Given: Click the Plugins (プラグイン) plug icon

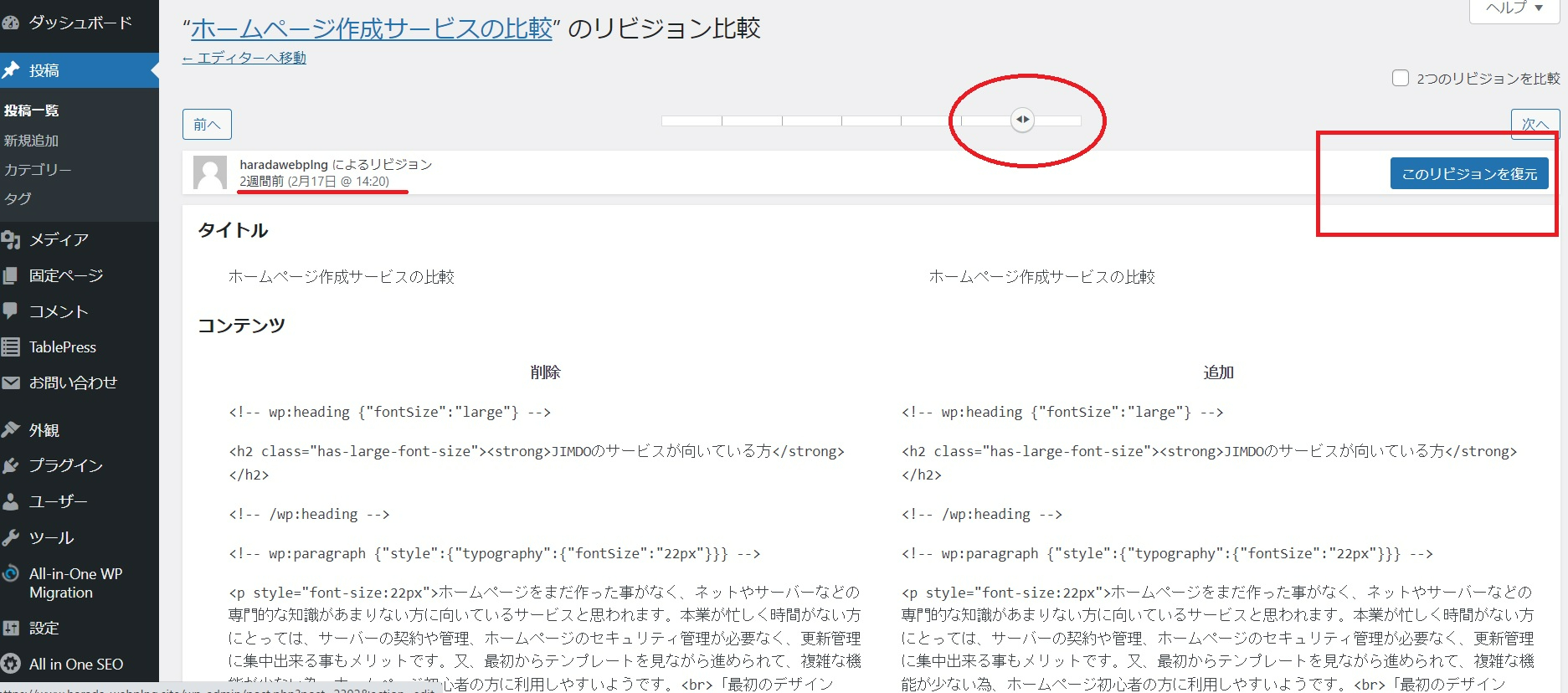Looking at the screenshot, I should [10, 465].
